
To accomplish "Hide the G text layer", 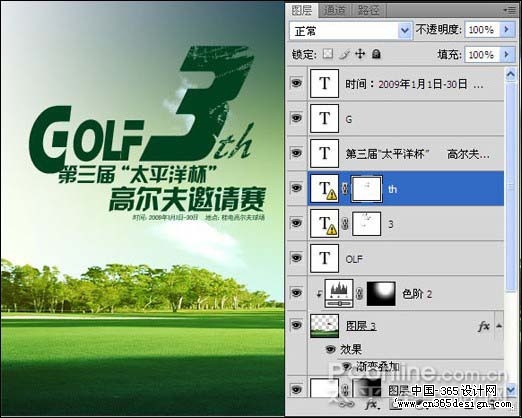I will pyautogui.click(x=296, y=118).
